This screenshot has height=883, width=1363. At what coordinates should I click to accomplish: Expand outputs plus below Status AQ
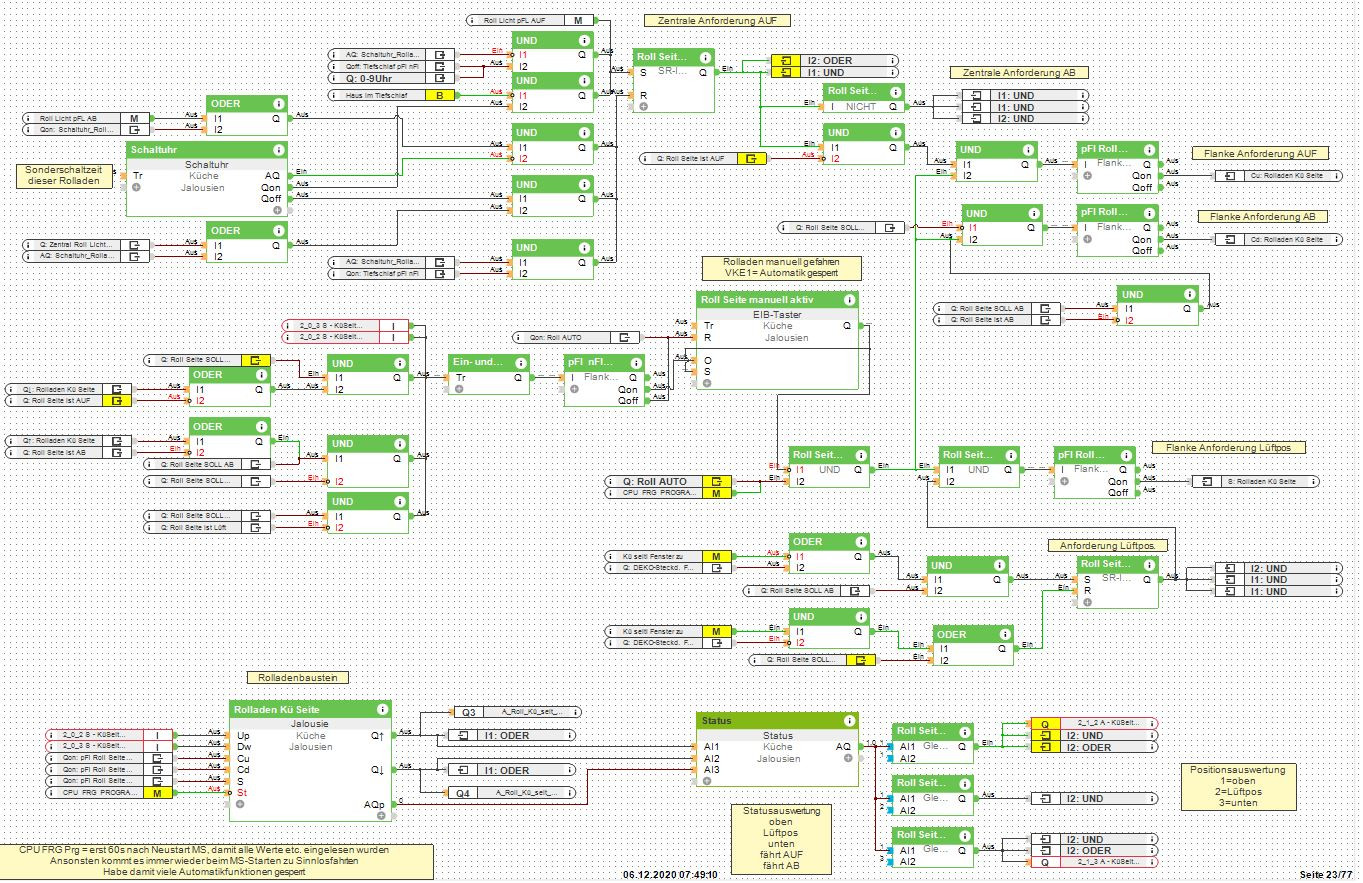(x=849, y=758)
